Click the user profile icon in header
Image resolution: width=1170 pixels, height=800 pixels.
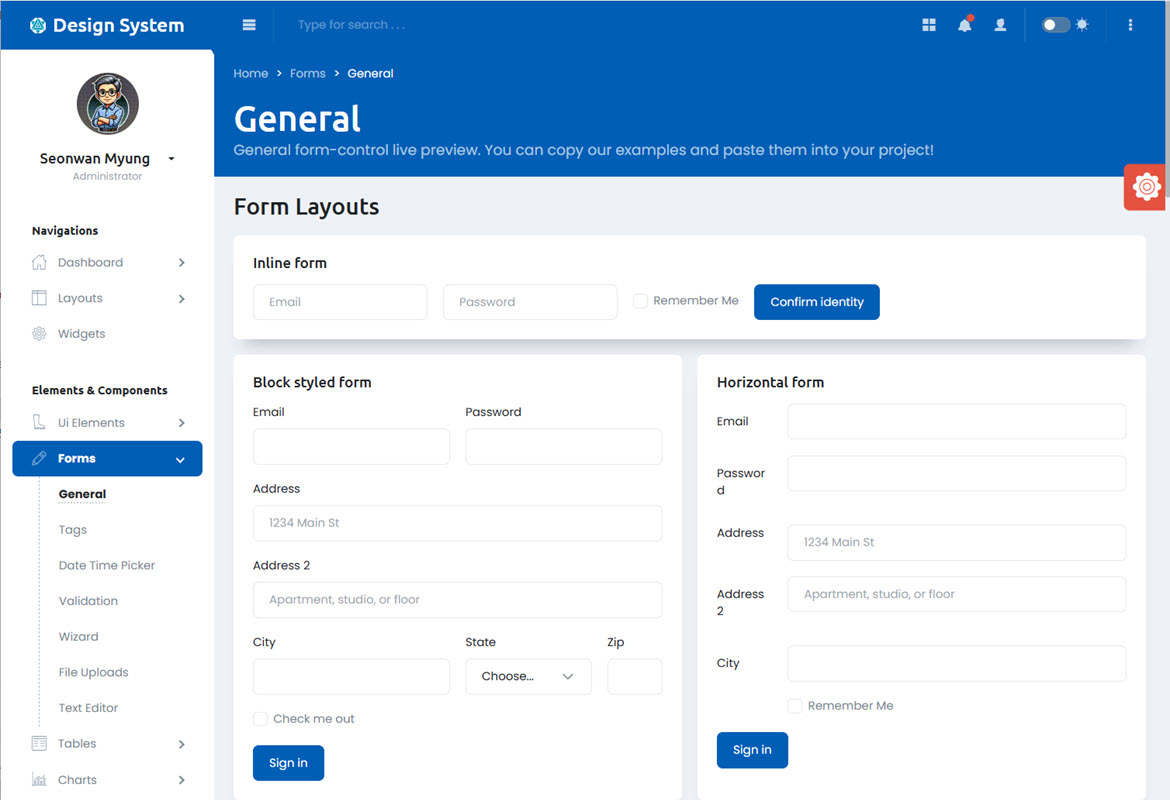[1000, 25]
